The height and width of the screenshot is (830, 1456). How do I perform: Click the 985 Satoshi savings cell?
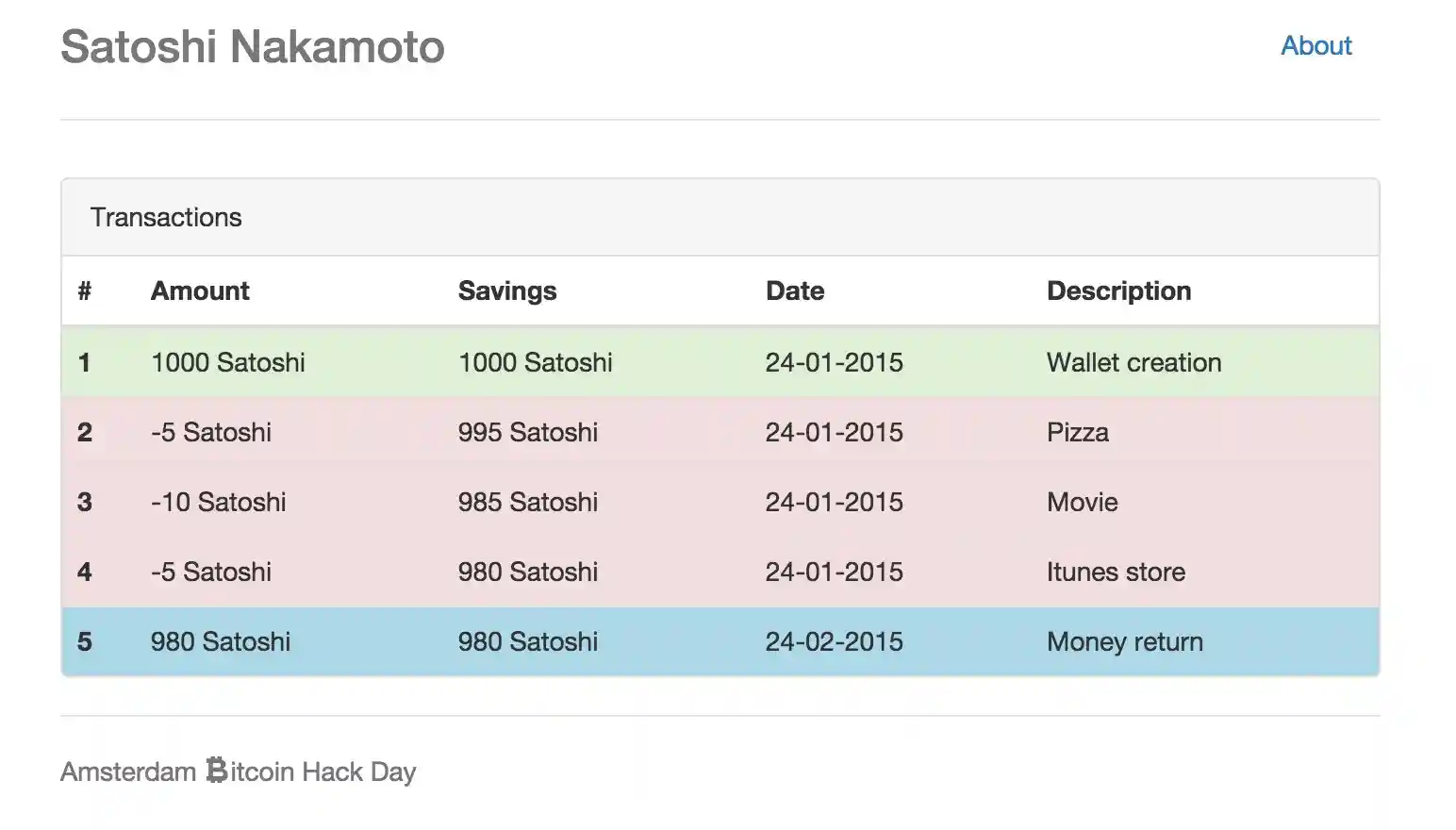(528, 502)
